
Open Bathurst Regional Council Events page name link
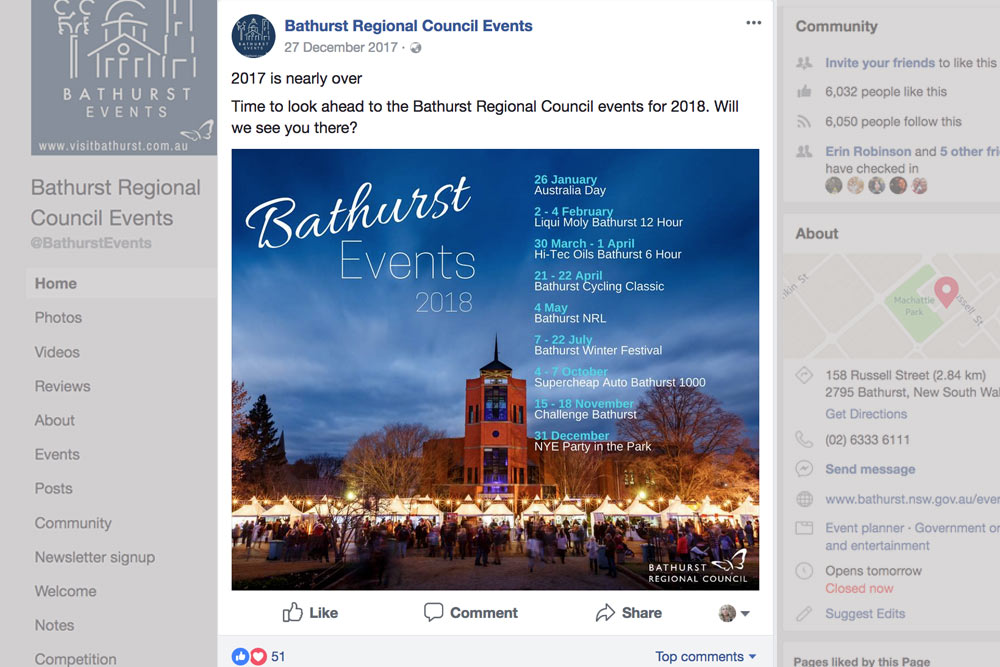click(408, 26)
